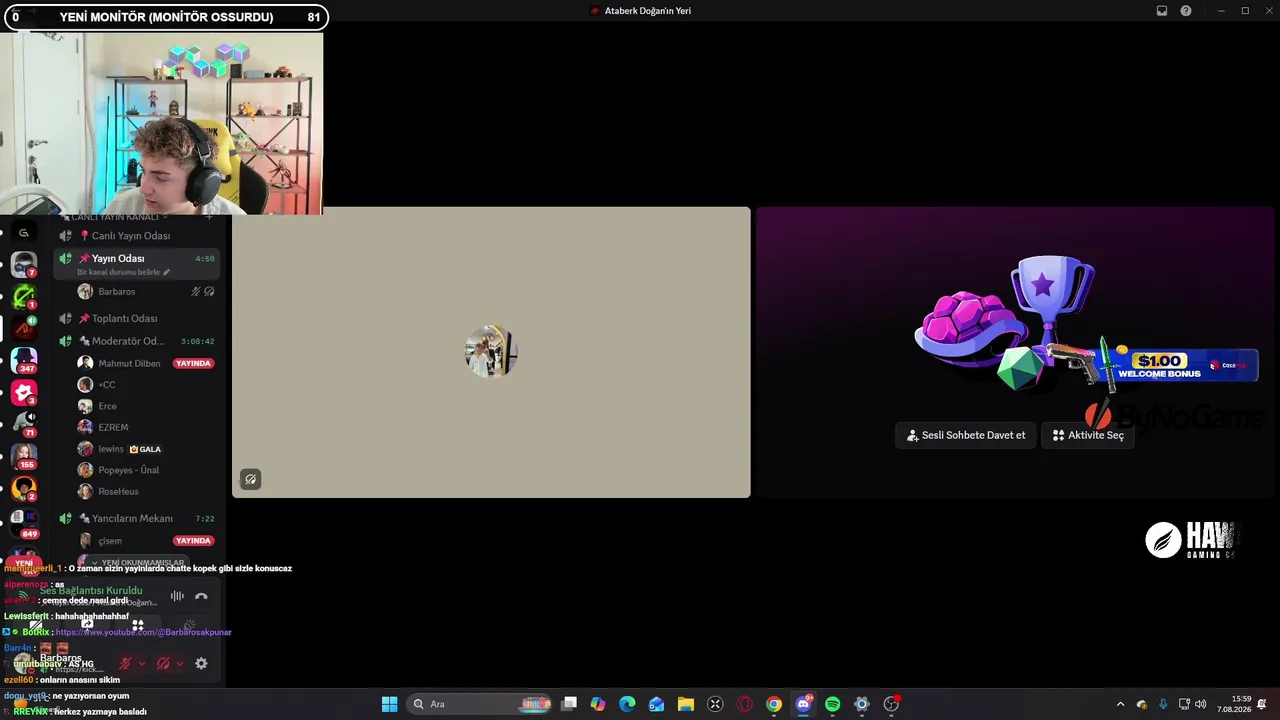Image resolution: width=1280 pixels, height=720 pixels.
Task: Open the Discord help icon
Action: click(x=1186, y=11)
